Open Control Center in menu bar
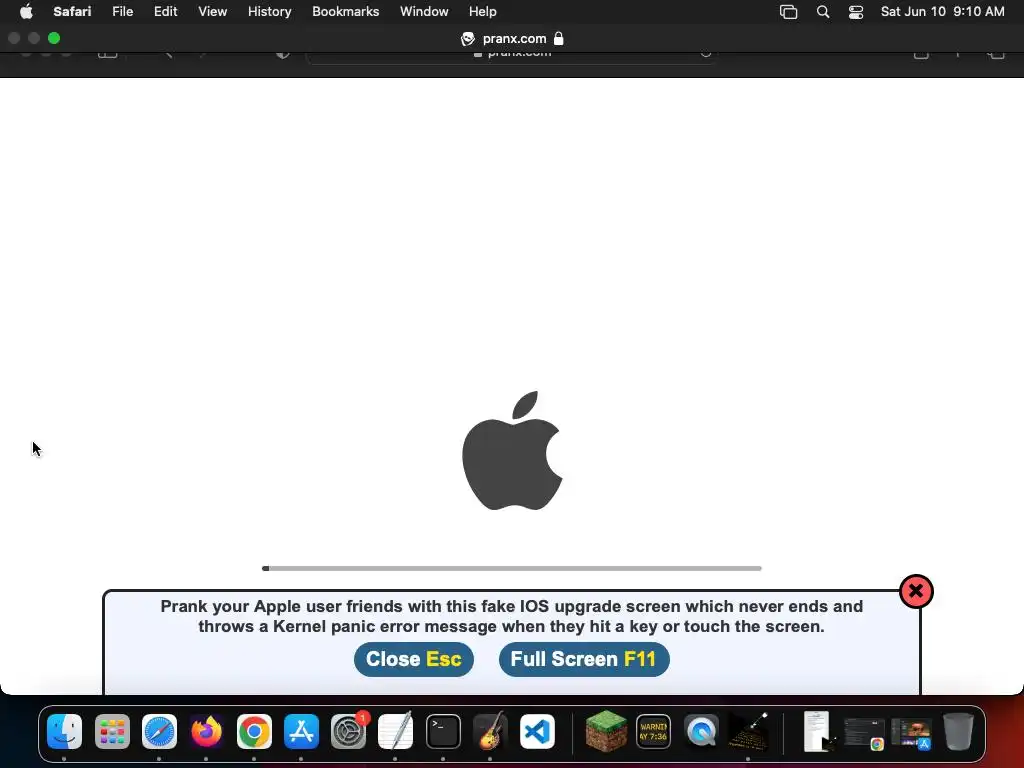The height and width of the screenshot is (768, 1024). 856,12
